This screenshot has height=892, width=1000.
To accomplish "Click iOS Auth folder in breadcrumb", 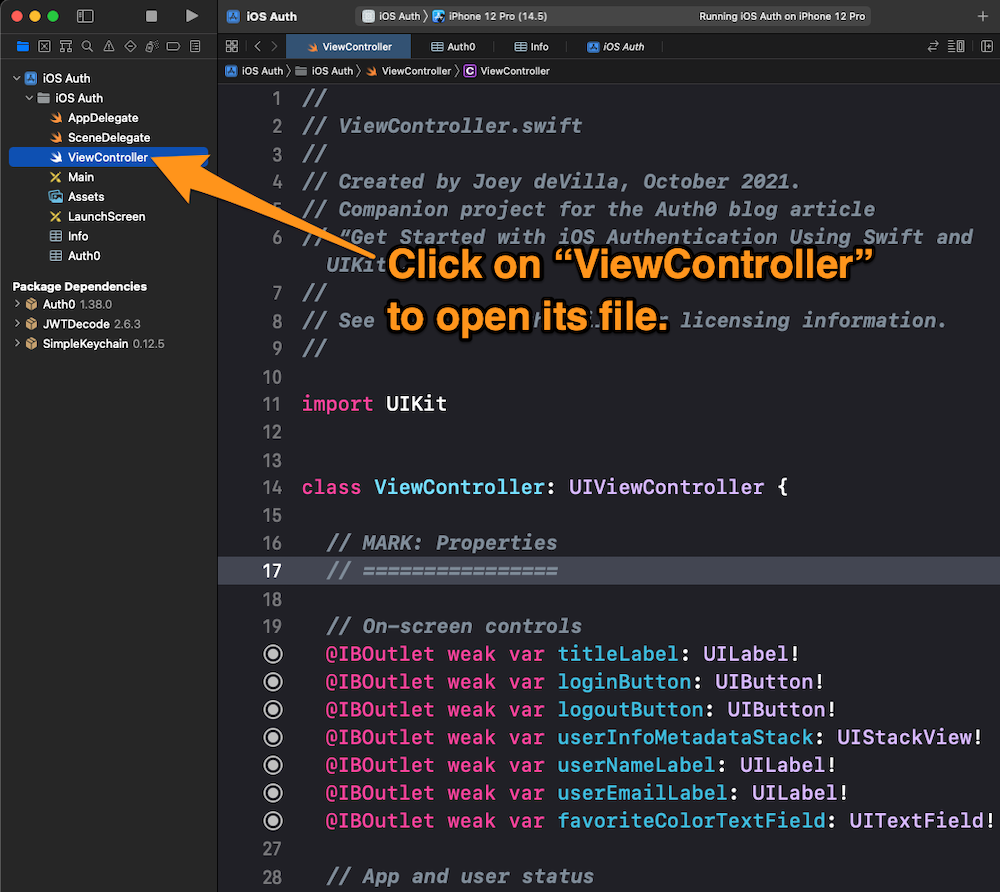I will pyautogui.click(x=325, y=71).
